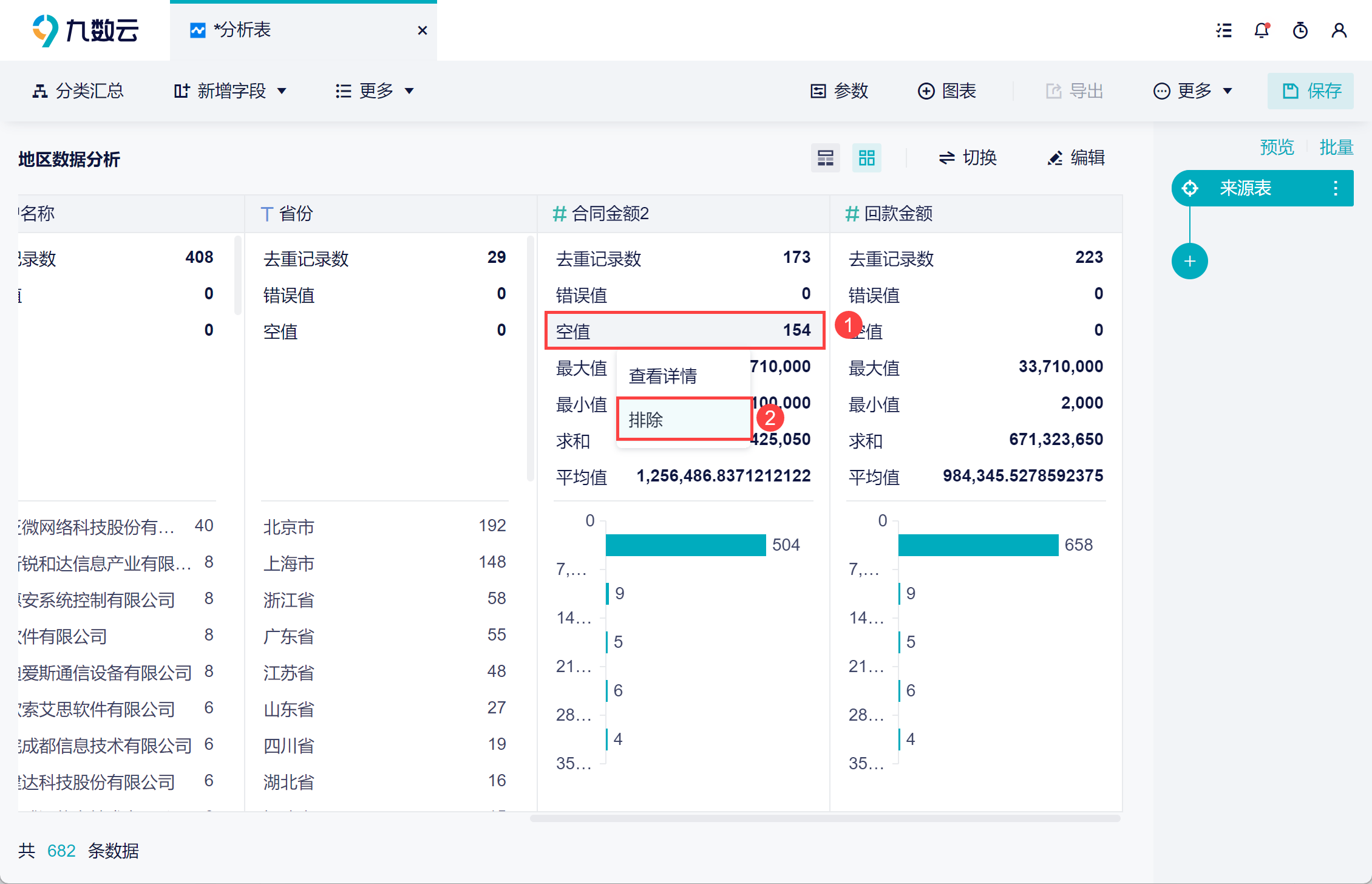The width and height of the screenshot is (1372, 884).
Task: Switch to card grid view toggle
Action: tap(866, 158)
